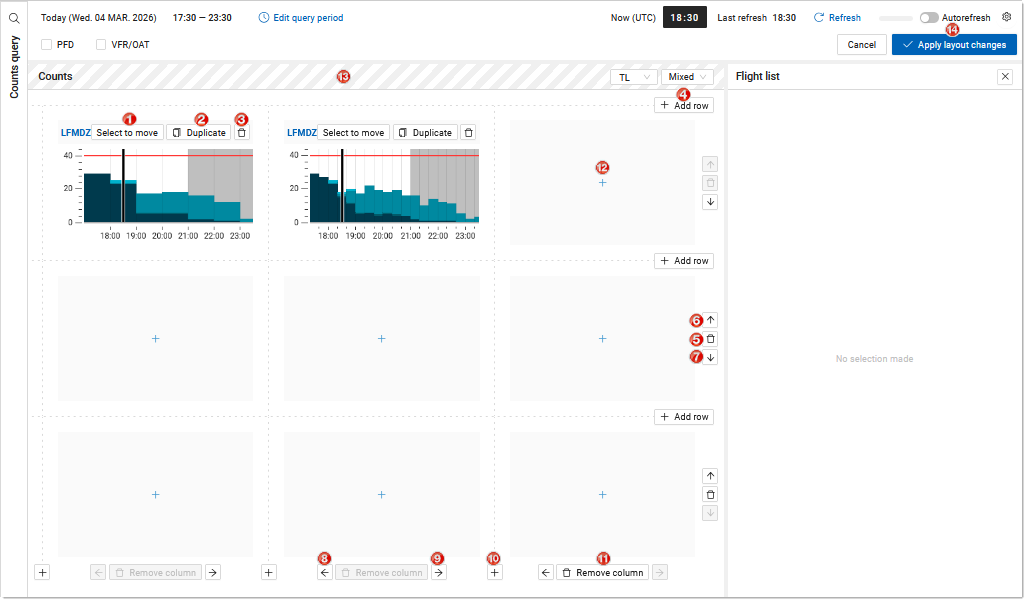Viewport: 1027px width, 602px height.
Task: Move the middle row down with arrow
Action: click(x=710, y=358)
